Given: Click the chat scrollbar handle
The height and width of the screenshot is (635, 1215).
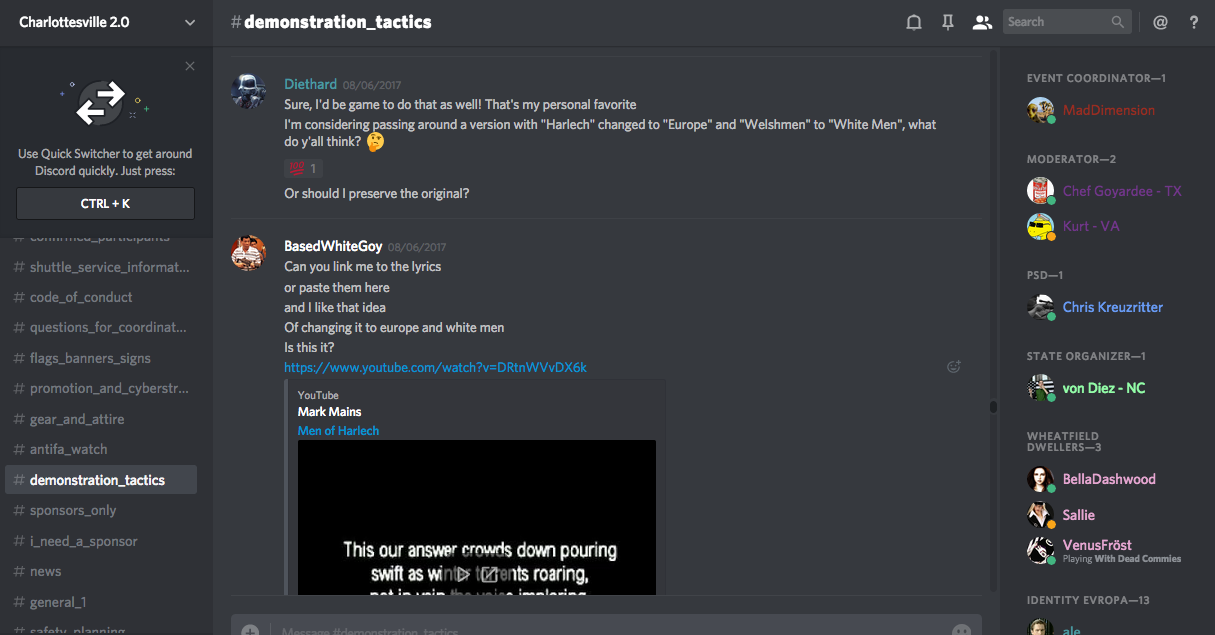Looking at the screenshot, I should coord(993,407).
